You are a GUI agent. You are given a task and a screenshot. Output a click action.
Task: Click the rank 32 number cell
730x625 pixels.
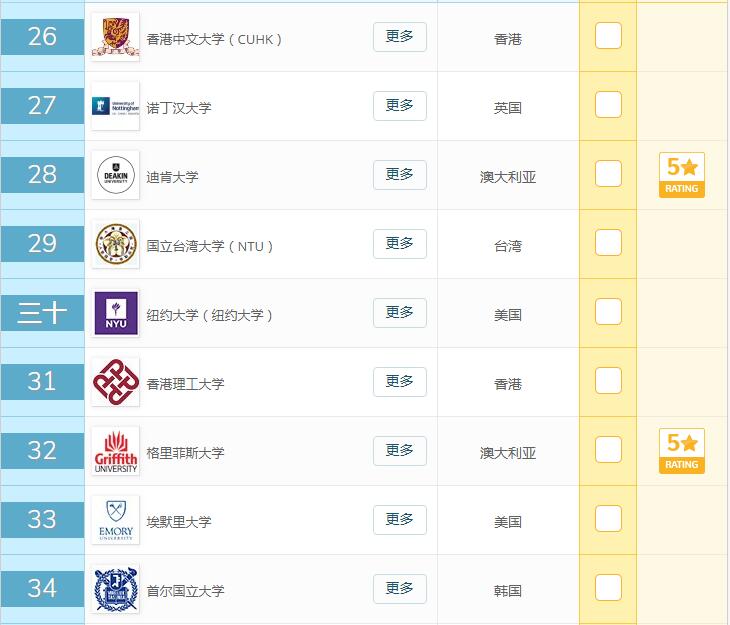click(42, 451)
